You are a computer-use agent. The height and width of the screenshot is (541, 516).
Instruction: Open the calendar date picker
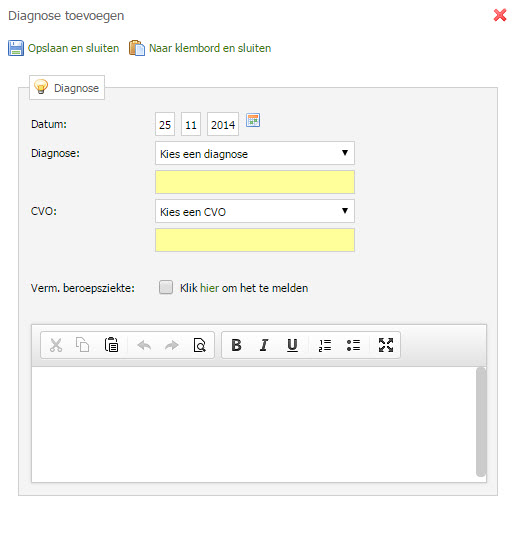point(253,120)
